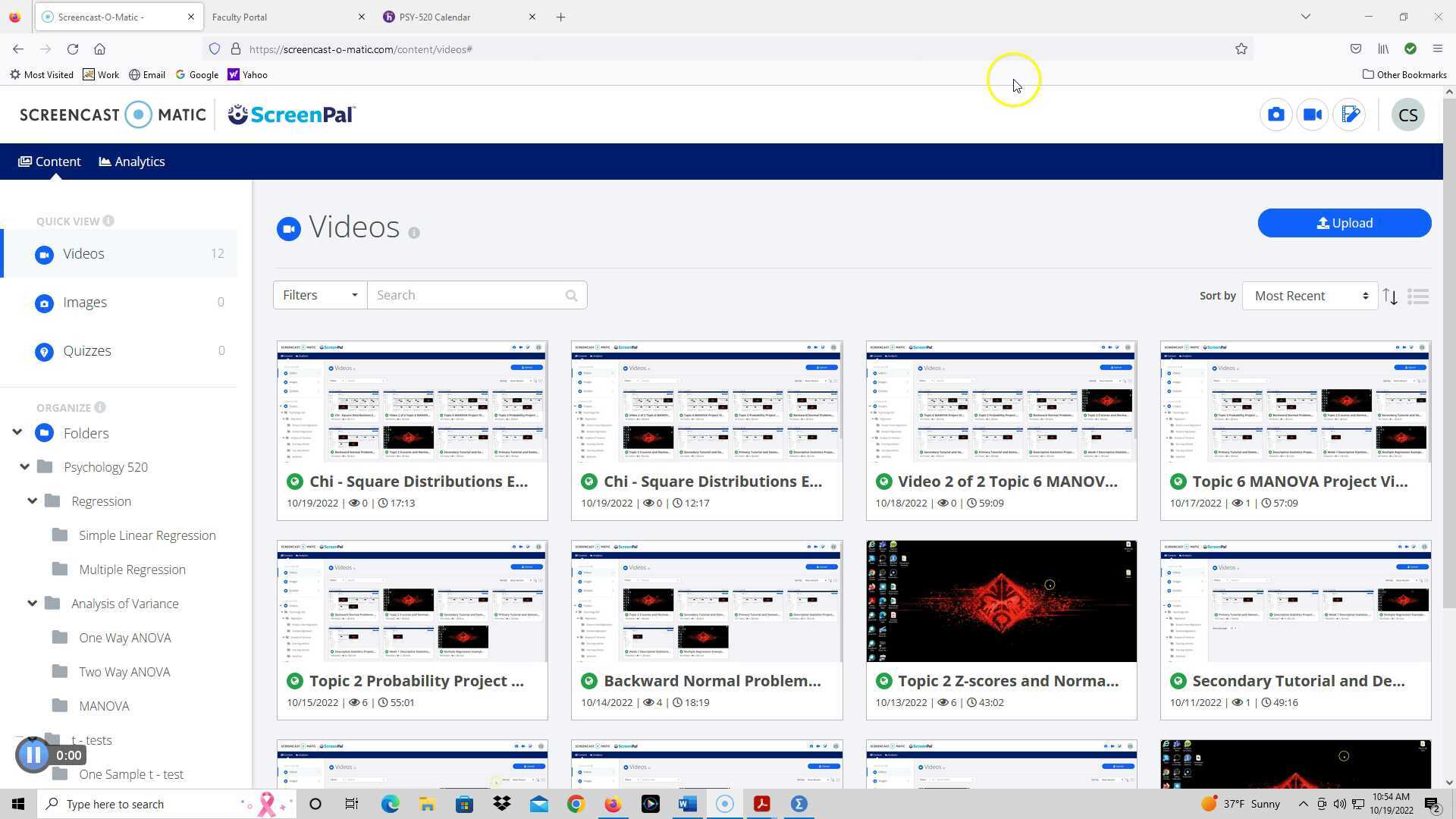
Task: Show the Quick View info icon
Action: coord(108,221)
